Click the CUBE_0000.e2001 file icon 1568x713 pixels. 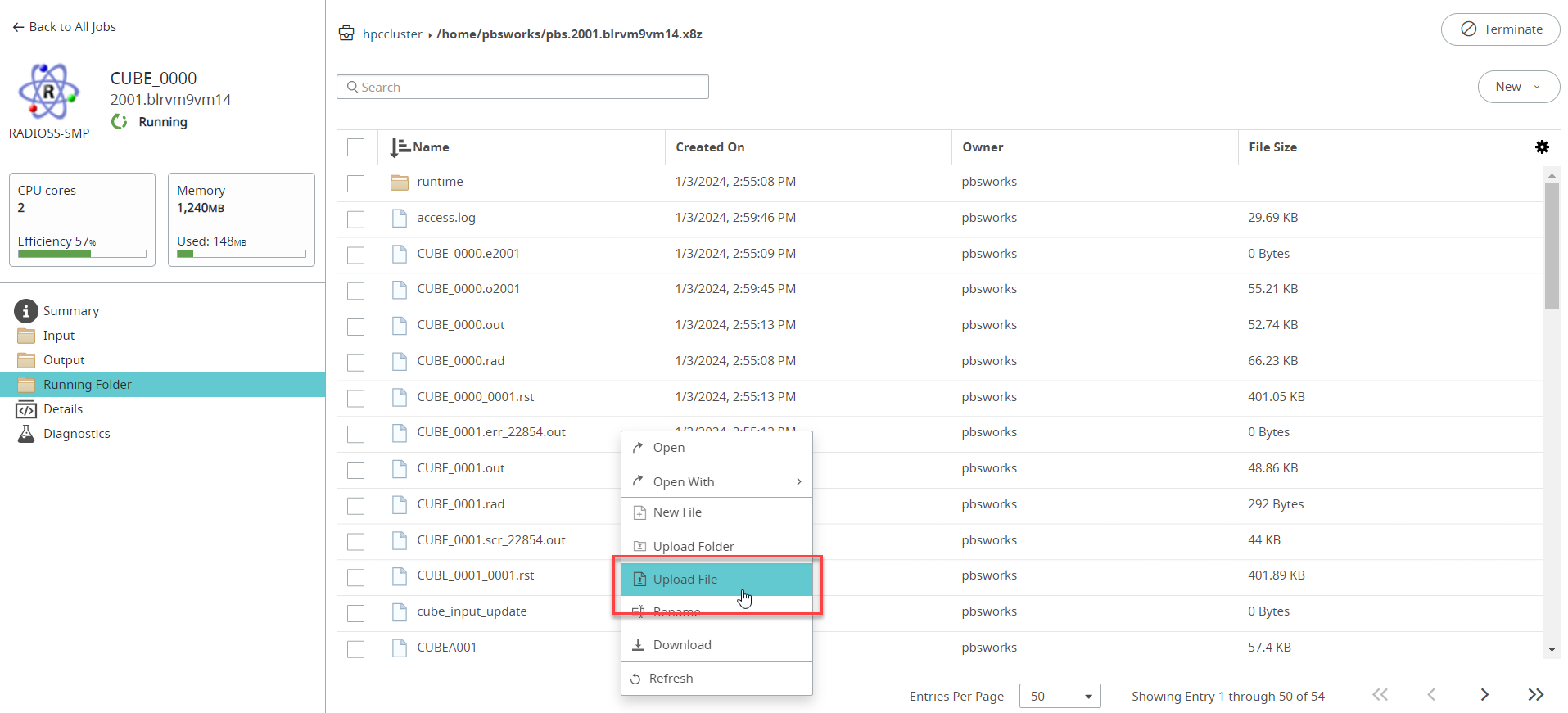tap(400, 254)
